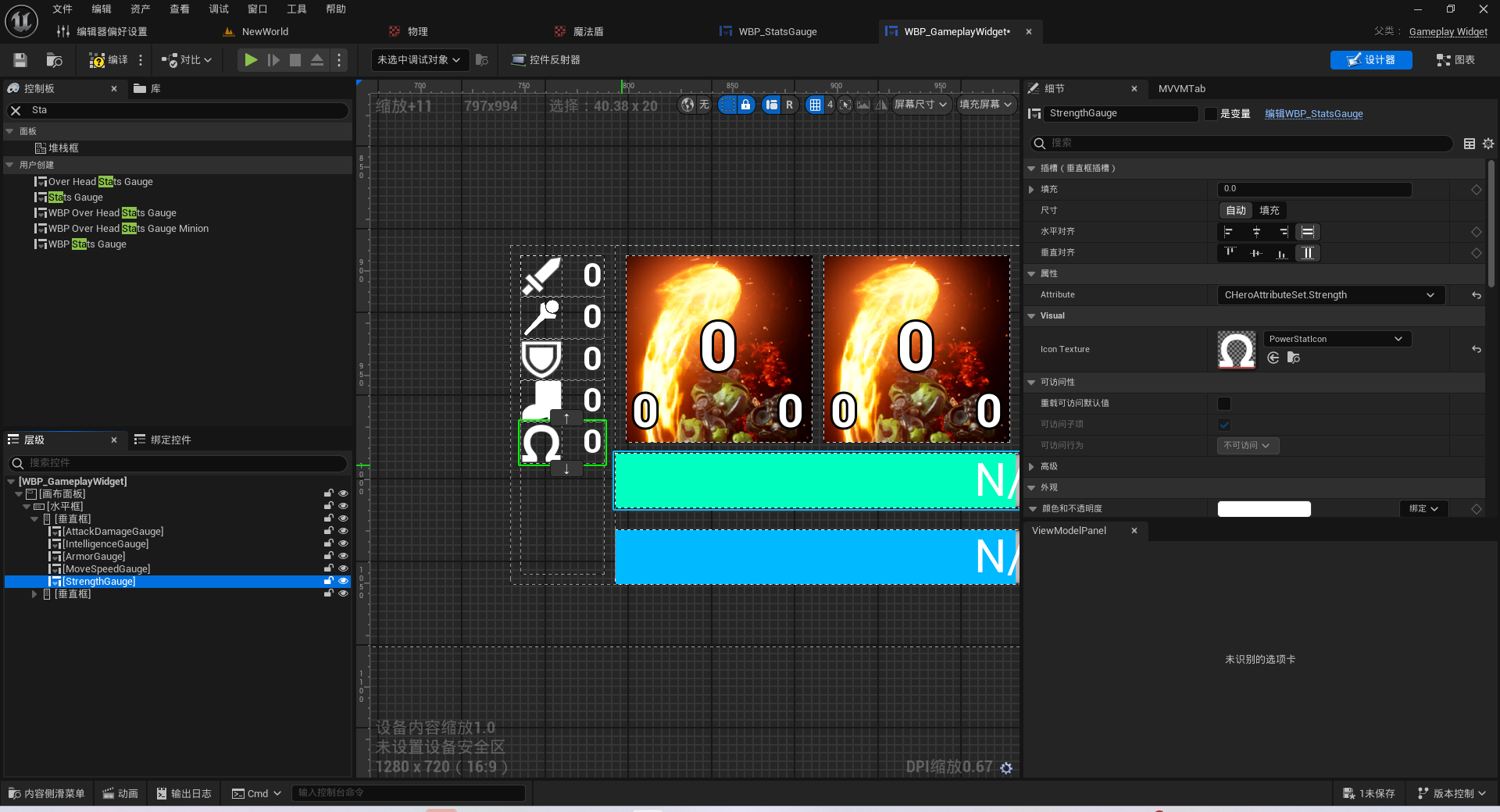Toggle lock on AttackDamageGauge row
The width and height of the screenshot is (1500, 812).
pos(329,531)
